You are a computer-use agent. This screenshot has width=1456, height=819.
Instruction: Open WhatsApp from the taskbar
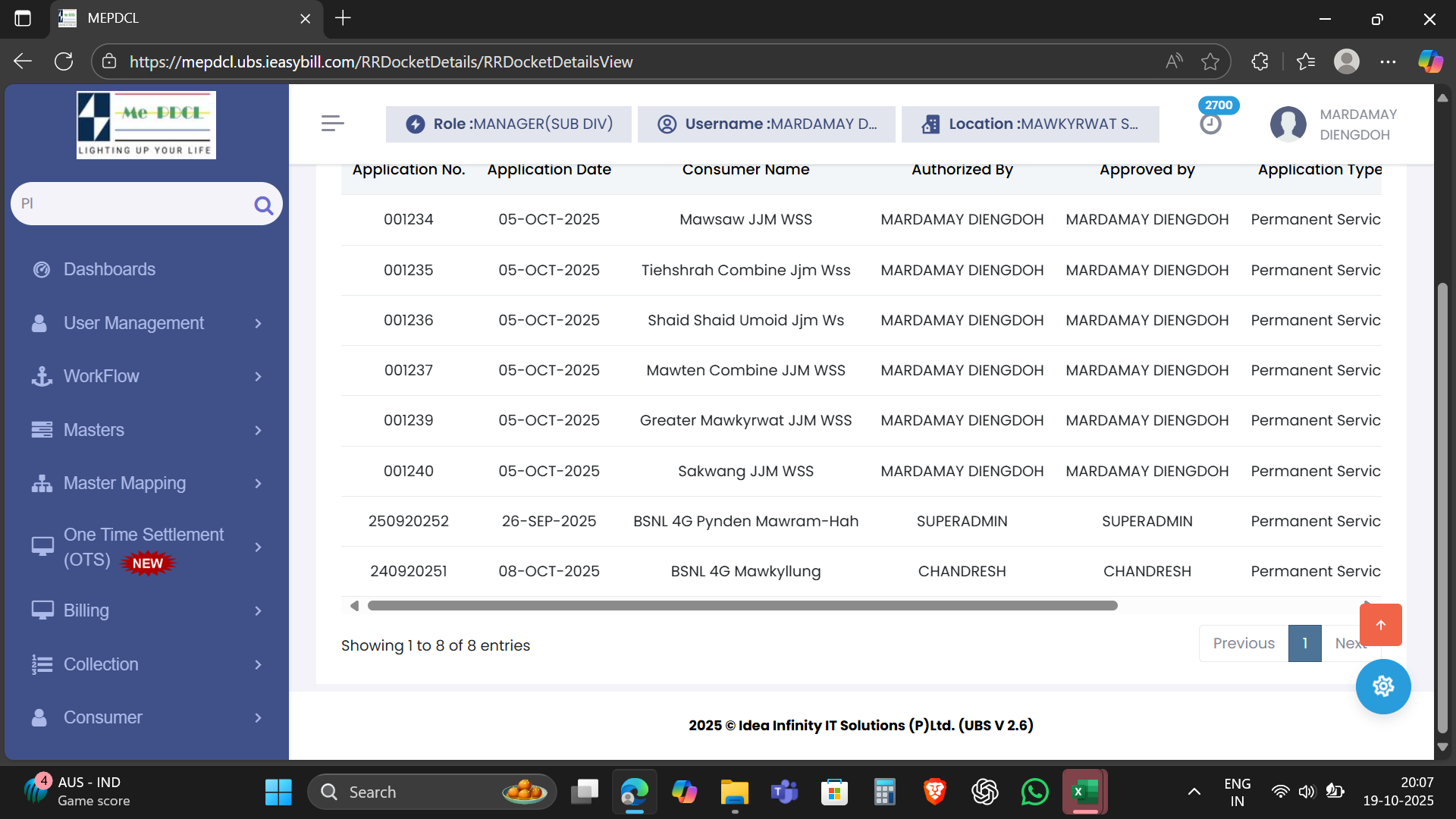point(1034,792)
